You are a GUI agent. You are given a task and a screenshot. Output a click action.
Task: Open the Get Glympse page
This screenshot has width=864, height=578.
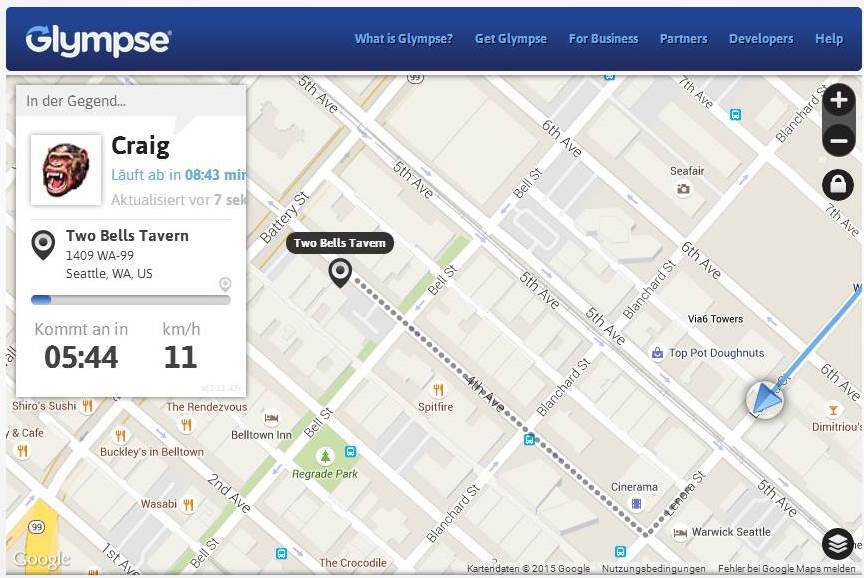tap(510, 39)
